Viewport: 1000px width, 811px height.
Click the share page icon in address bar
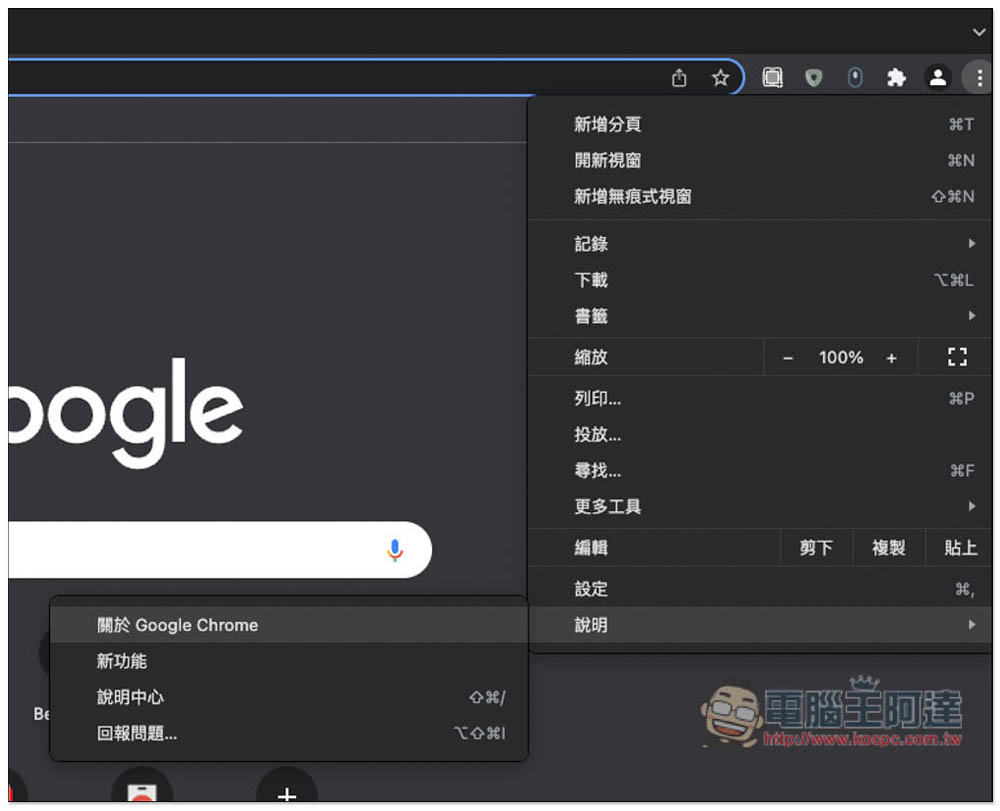coord(679,78)
